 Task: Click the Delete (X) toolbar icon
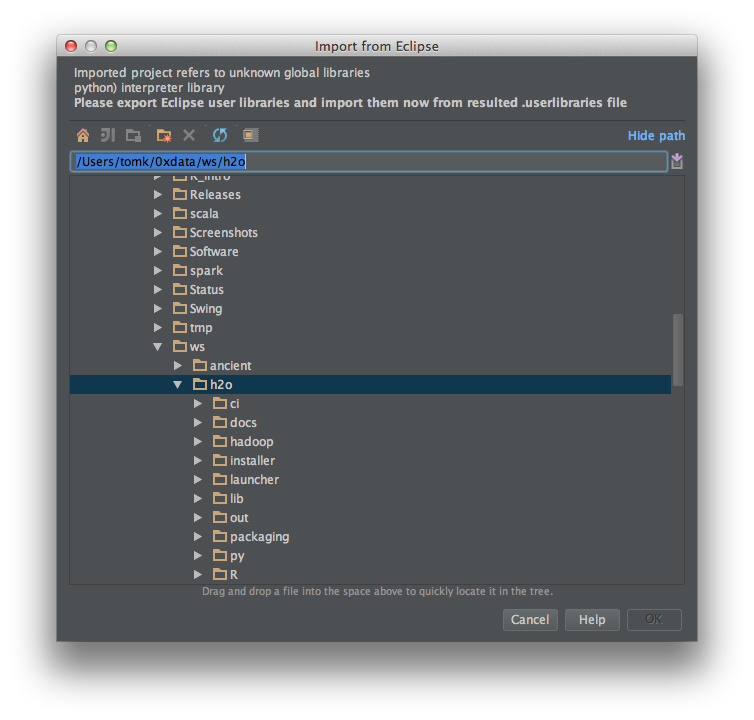pos(189,135)
